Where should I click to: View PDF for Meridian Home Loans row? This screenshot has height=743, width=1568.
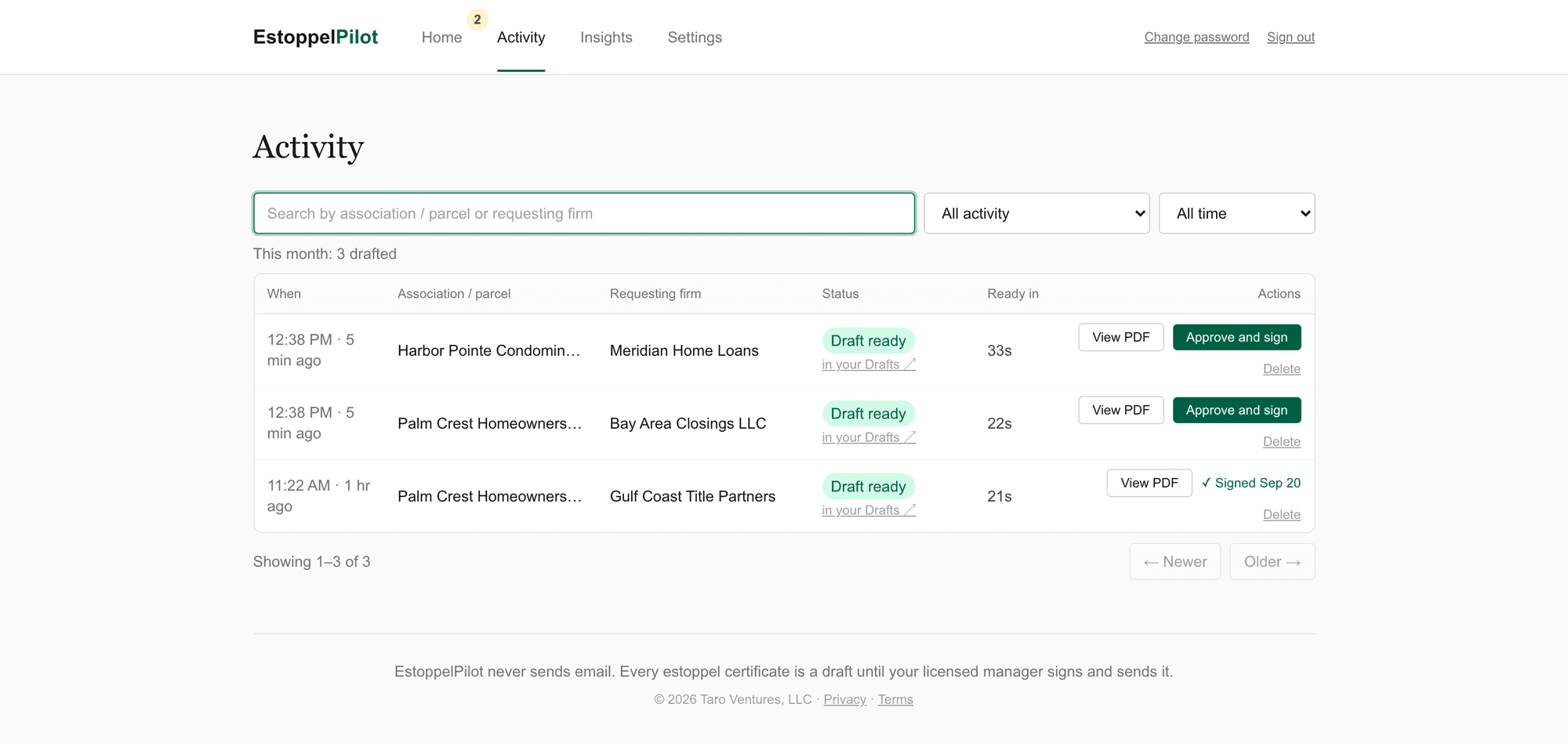(1120, 337)
